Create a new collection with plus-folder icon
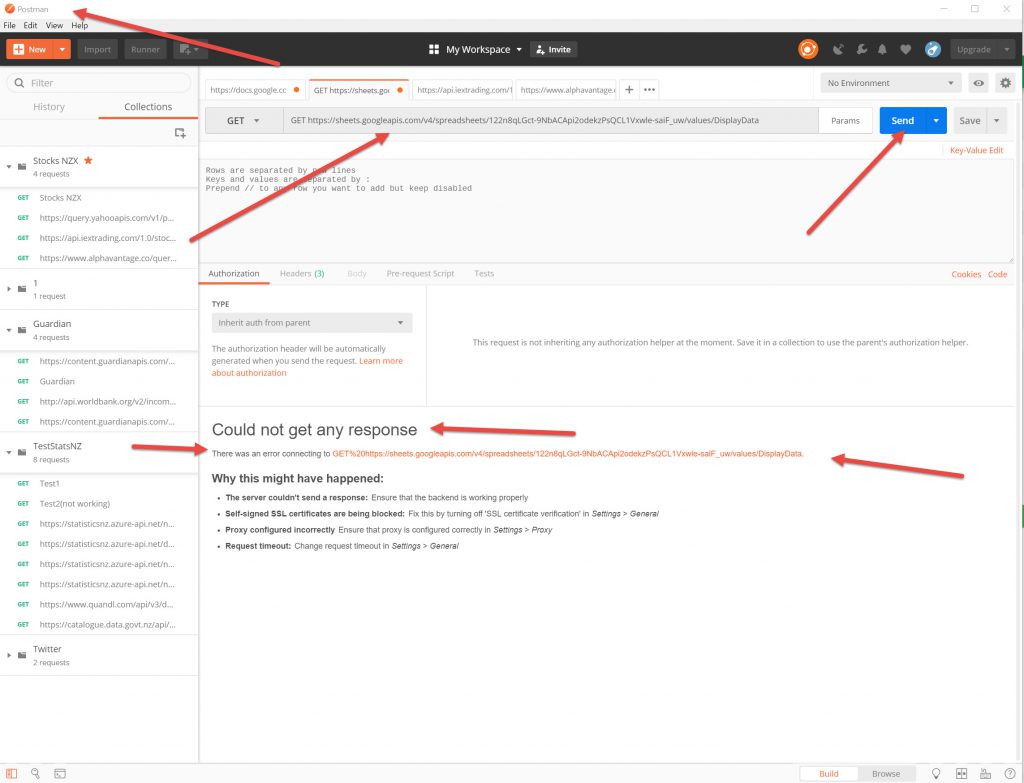This screenshot has height=783, width=1024. [x=180, y=132]
